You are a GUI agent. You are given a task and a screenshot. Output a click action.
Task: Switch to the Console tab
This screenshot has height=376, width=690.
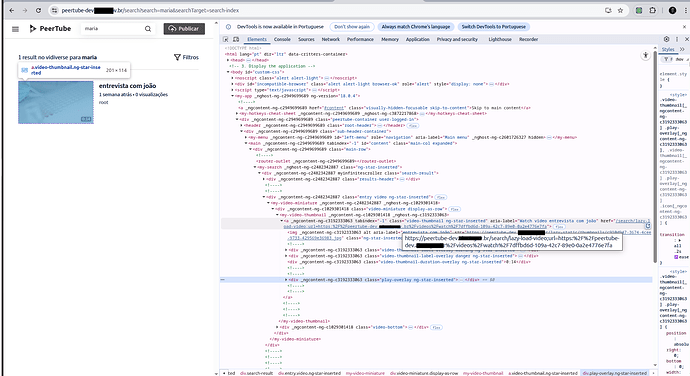click(282, 39)
